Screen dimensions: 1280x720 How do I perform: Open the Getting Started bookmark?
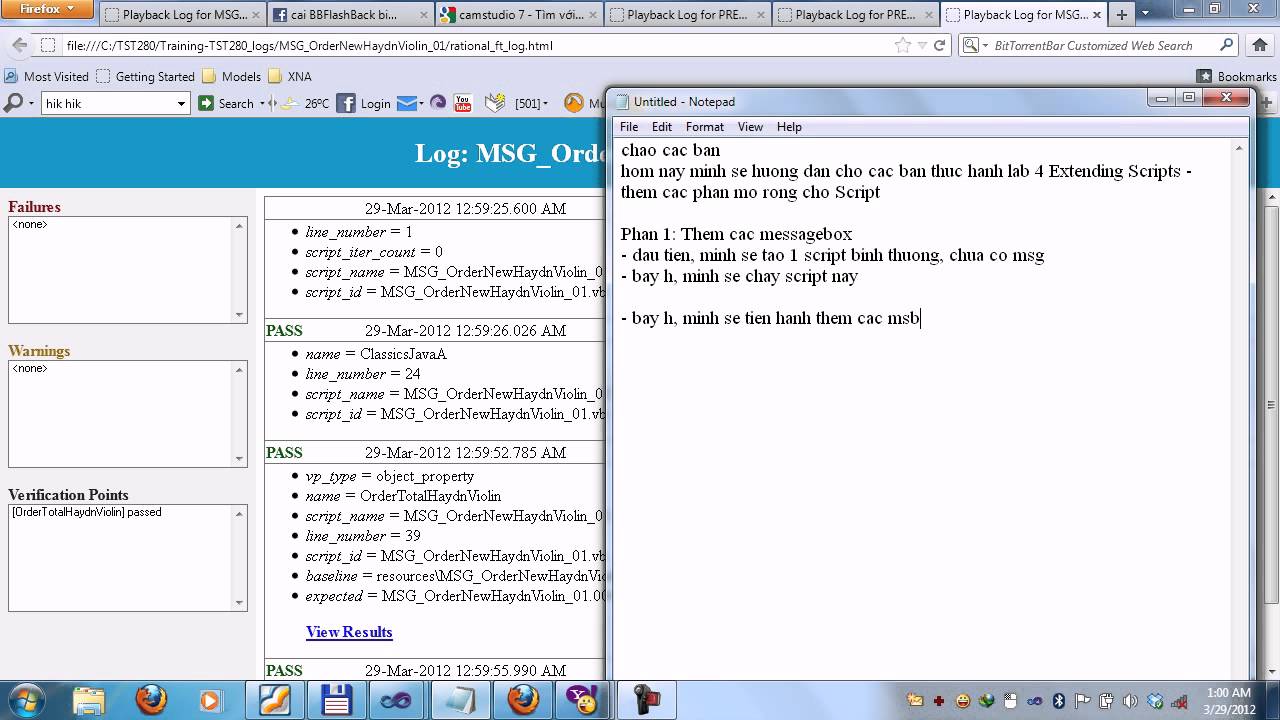145,76
